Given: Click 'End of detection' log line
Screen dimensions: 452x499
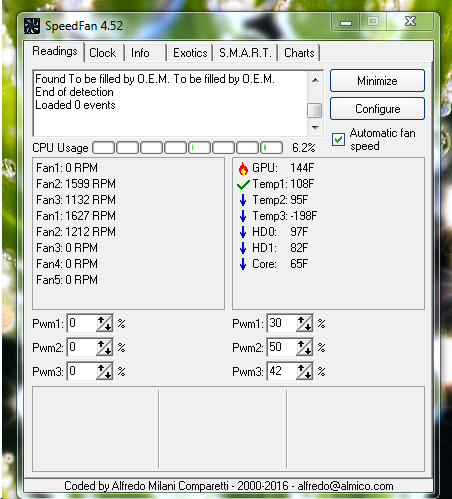Looking at the screenshot, I should click(x=74, y=92).
